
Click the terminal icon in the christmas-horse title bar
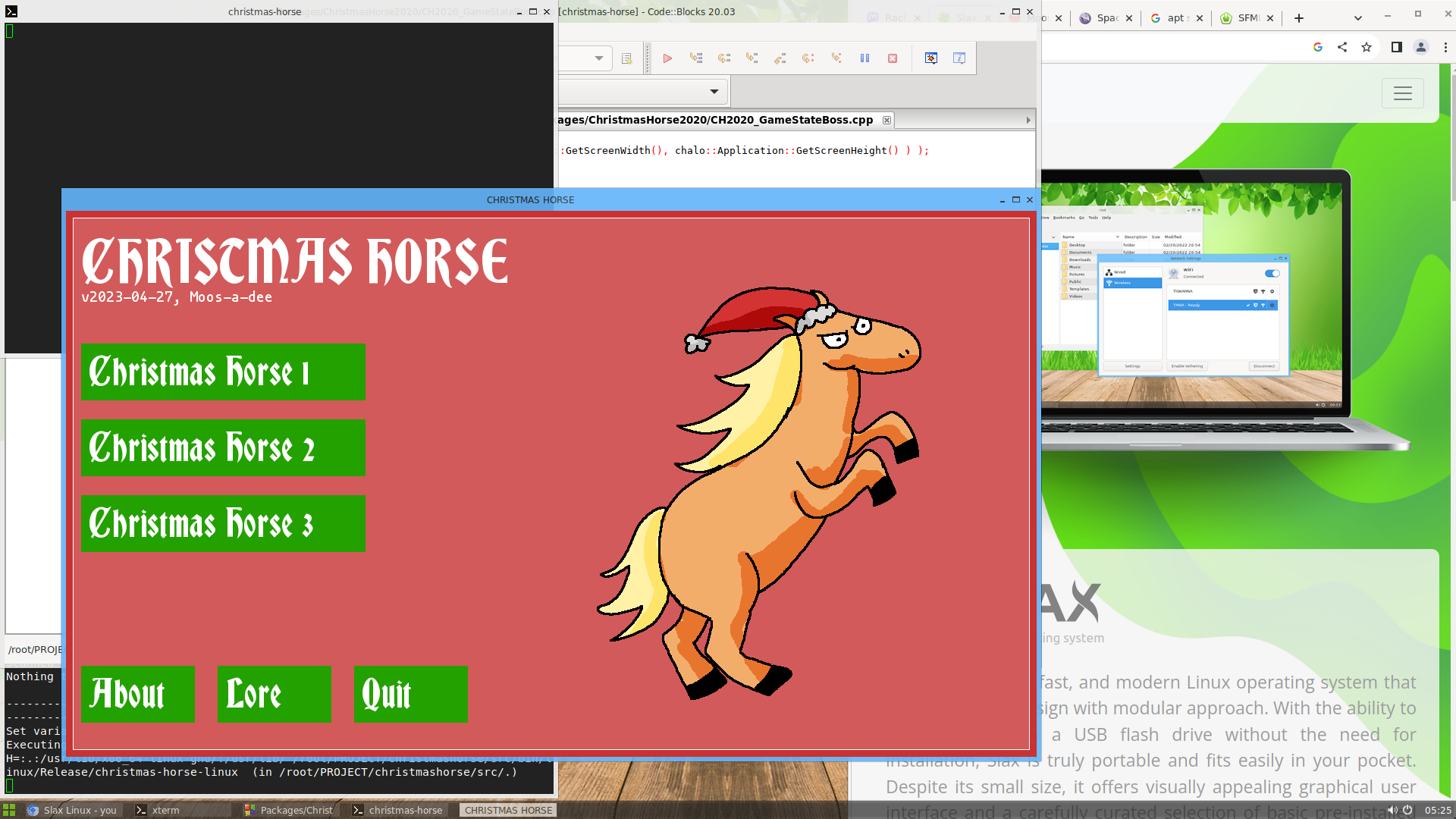[x=11, y=11]
